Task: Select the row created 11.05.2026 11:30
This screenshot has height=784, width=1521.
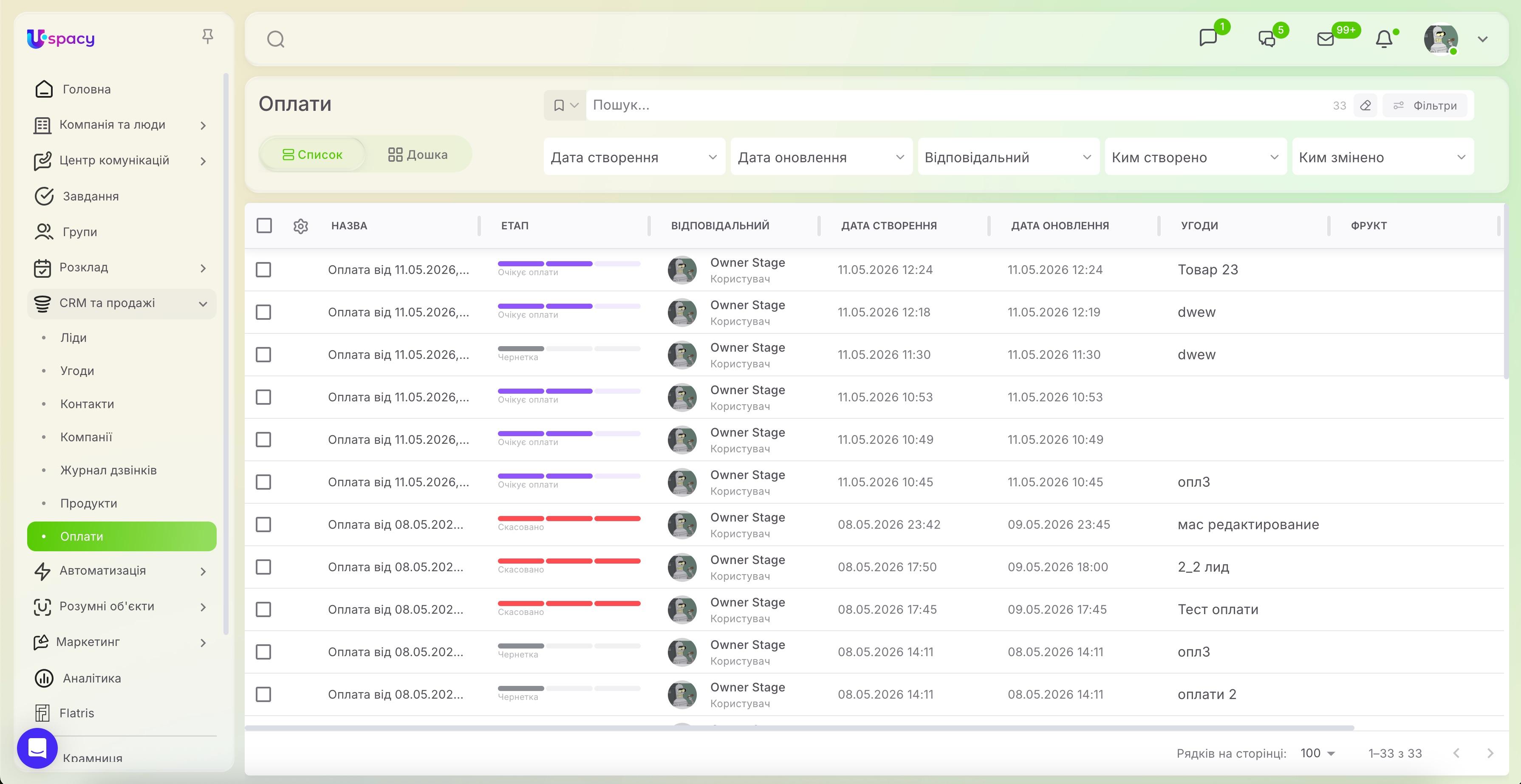Action: (x=263, y=355)
